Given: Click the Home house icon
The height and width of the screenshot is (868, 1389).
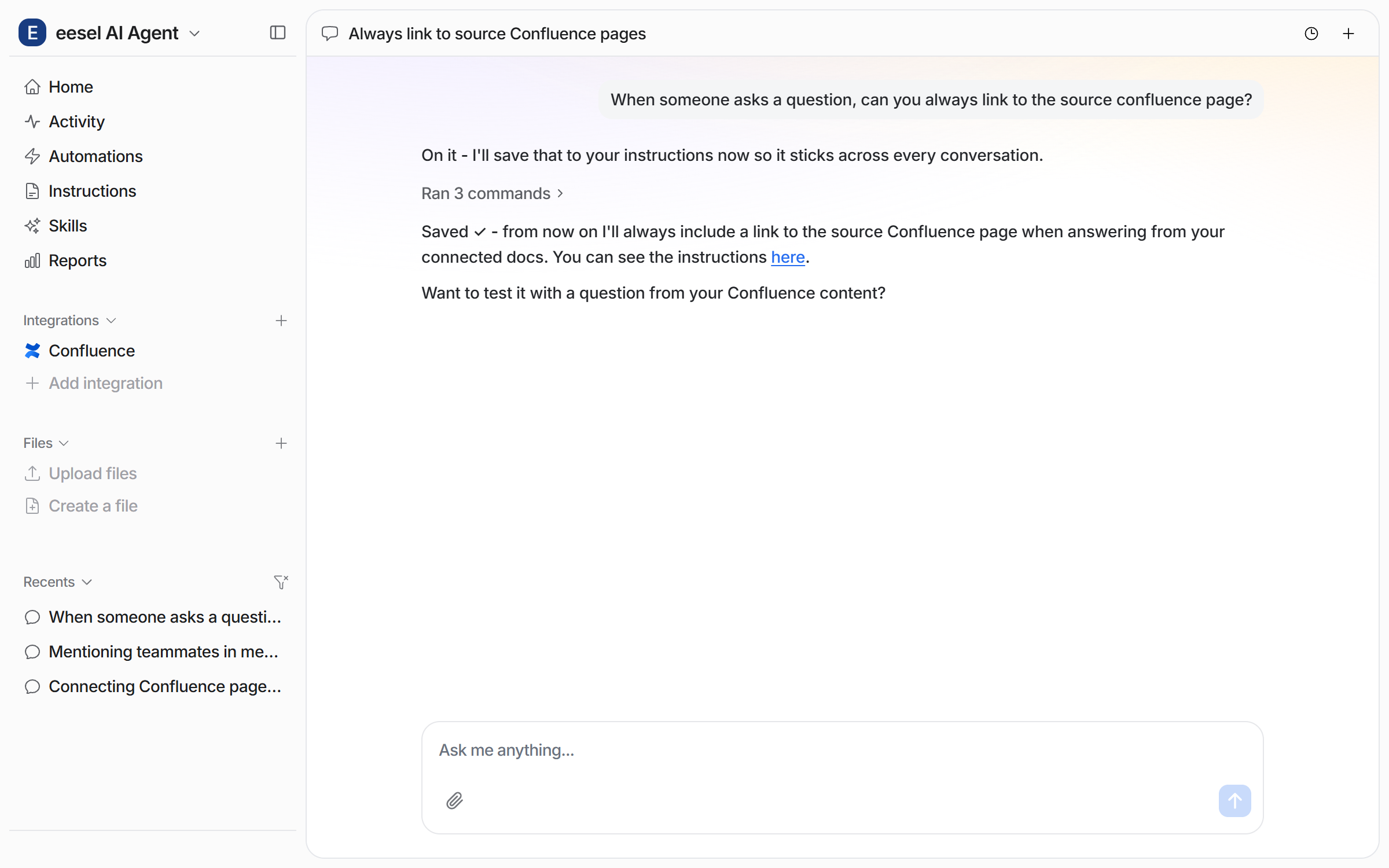Looking at the screenshot, I should 32,87.
